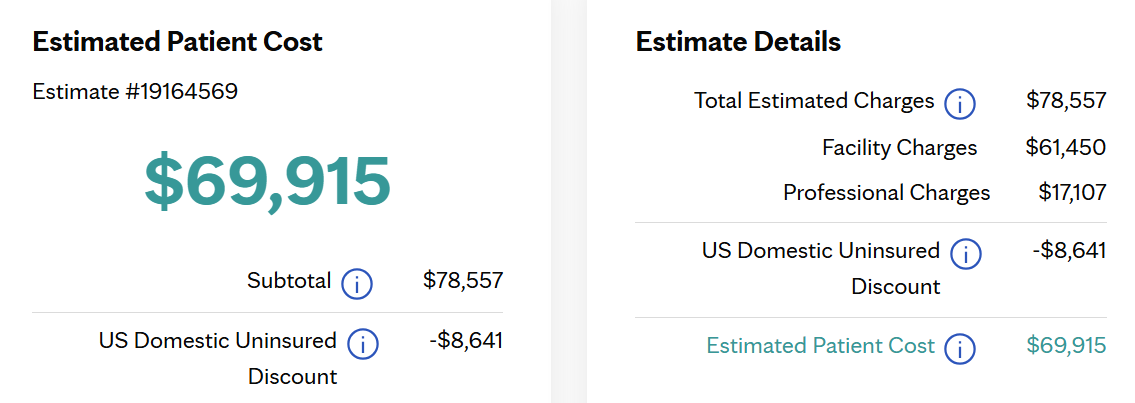Click the Total Estimated Charges label
The height and width of the screenshot is (403, 1135).
click(x=814, y=101)
